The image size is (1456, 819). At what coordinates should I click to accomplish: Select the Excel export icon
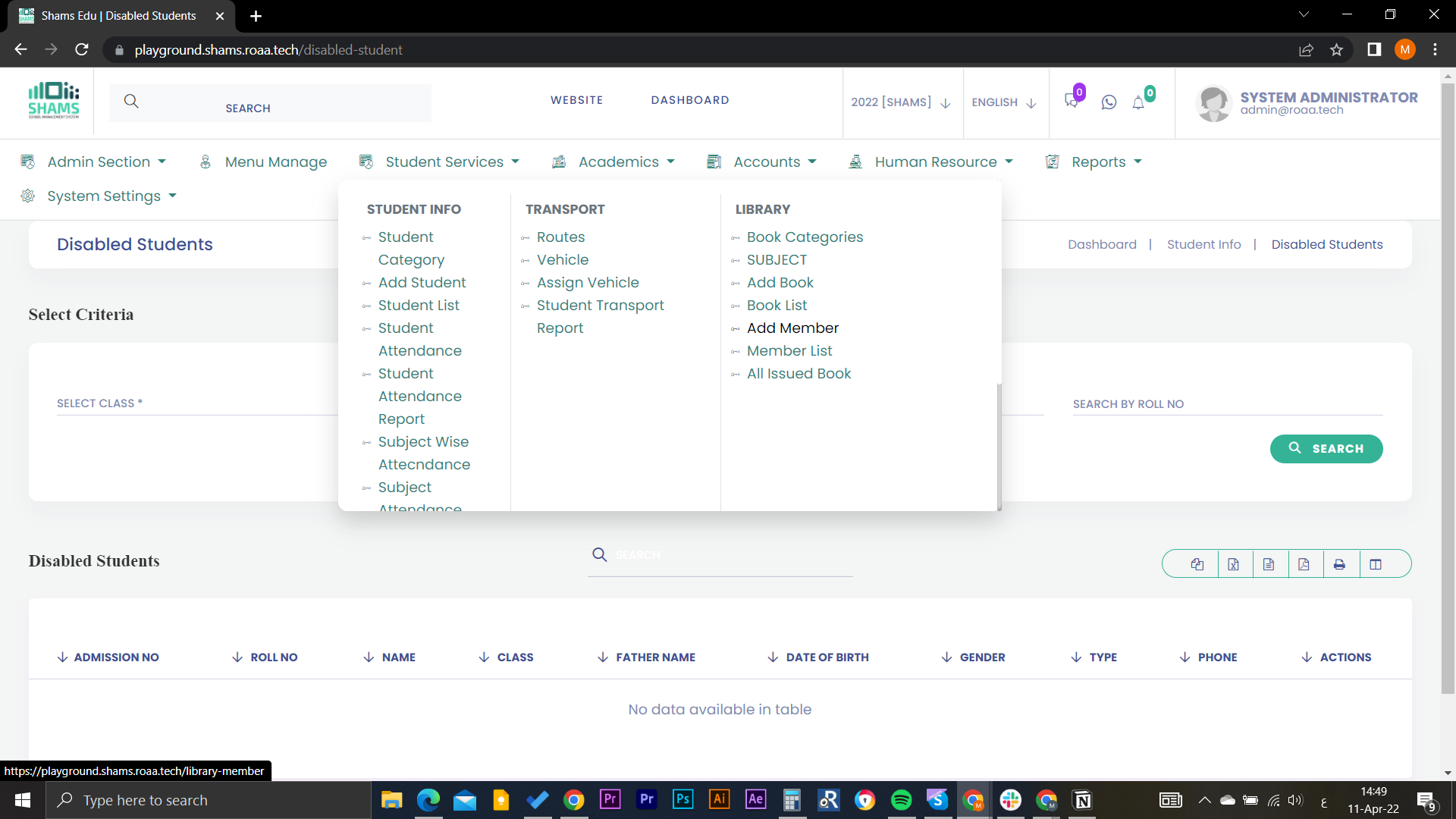(1233, 564)
